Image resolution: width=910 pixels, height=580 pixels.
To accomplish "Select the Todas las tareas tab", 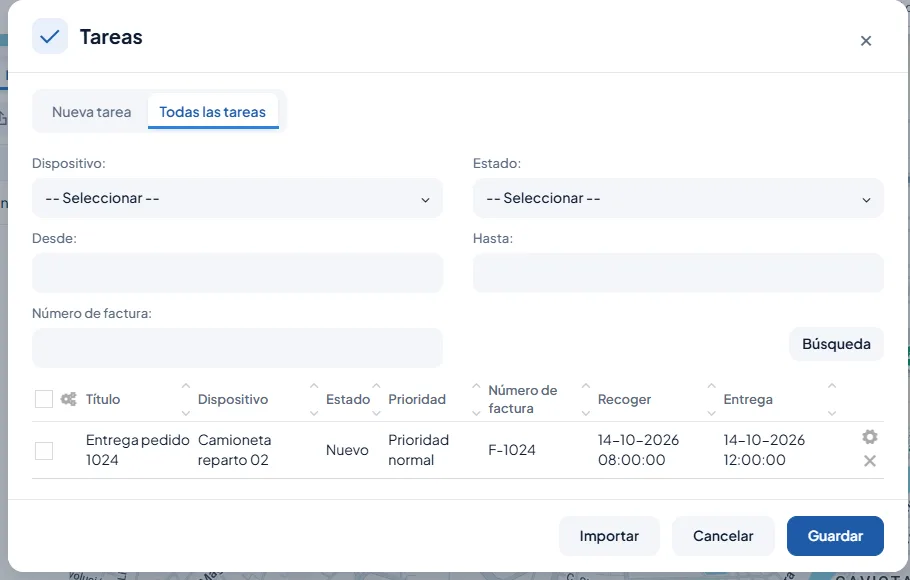I will point(212,111).
